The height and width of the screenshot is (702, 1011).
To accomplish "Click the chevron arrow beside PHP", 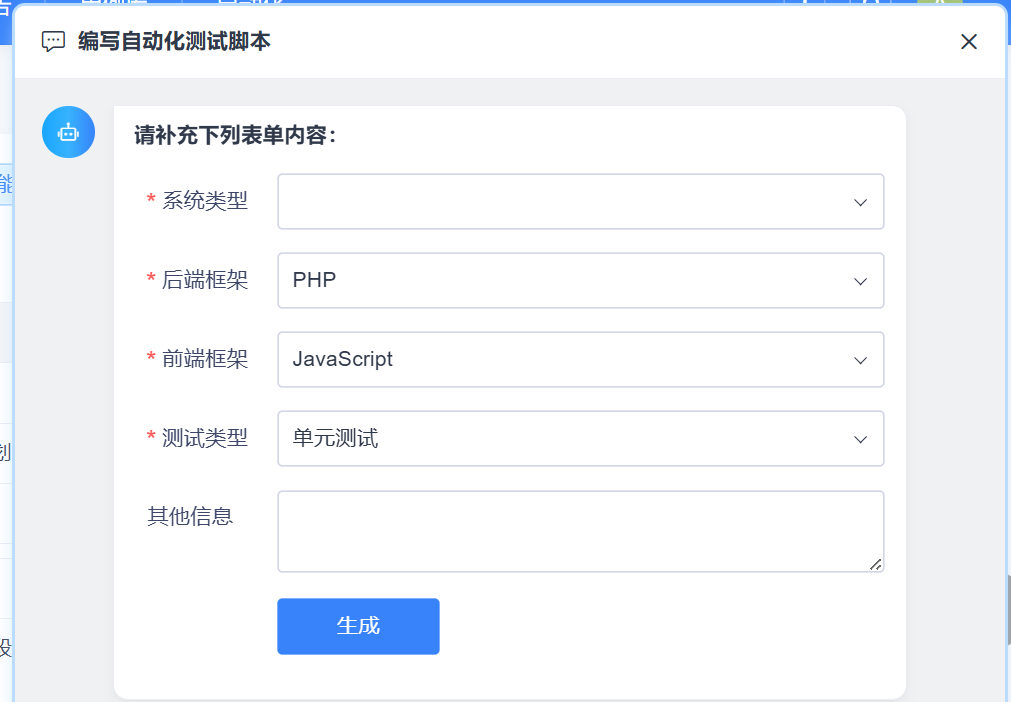I will 860,281.
